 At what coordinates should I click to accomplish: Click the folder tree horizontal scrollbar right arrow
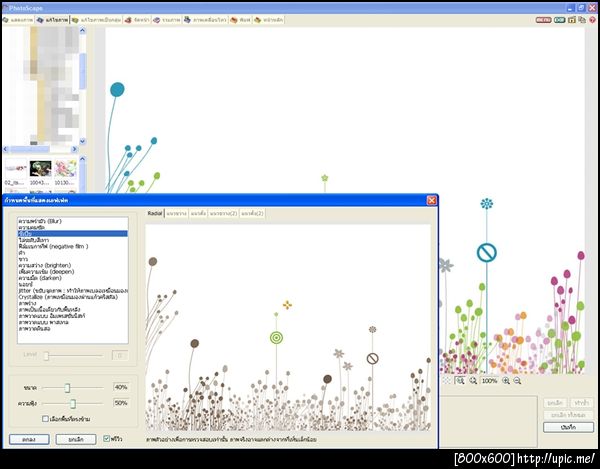(x=74, y=149)
